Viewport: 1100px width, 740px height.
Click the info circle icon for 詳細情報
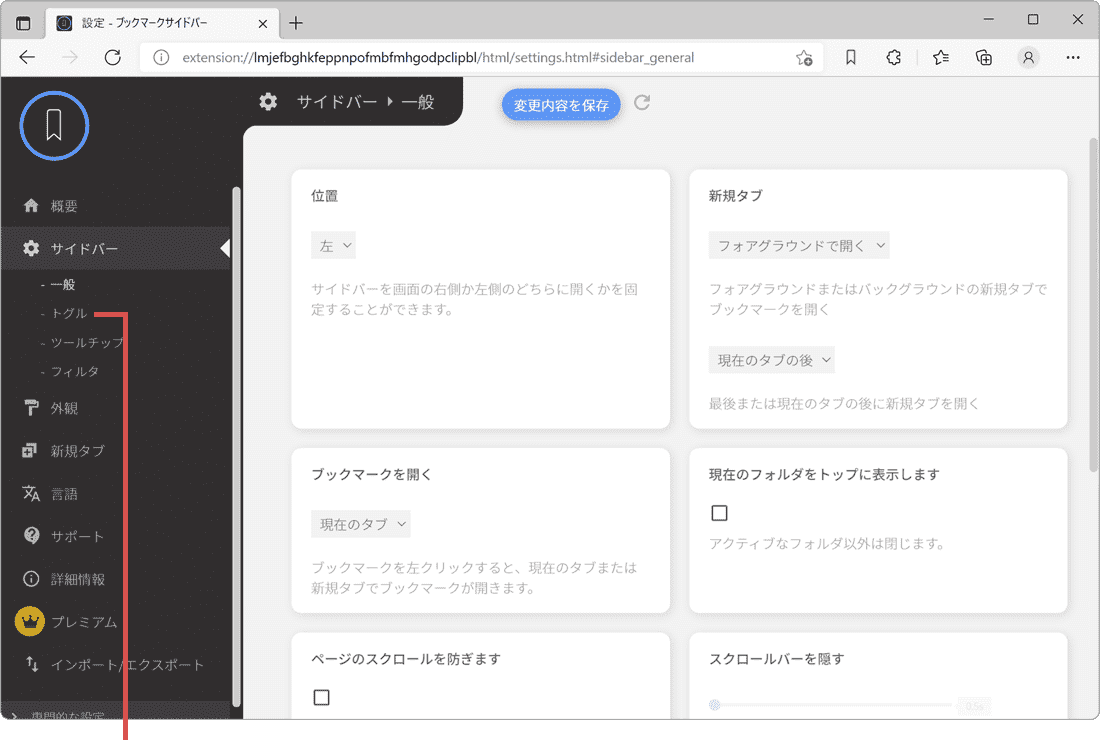coord(31,579)
